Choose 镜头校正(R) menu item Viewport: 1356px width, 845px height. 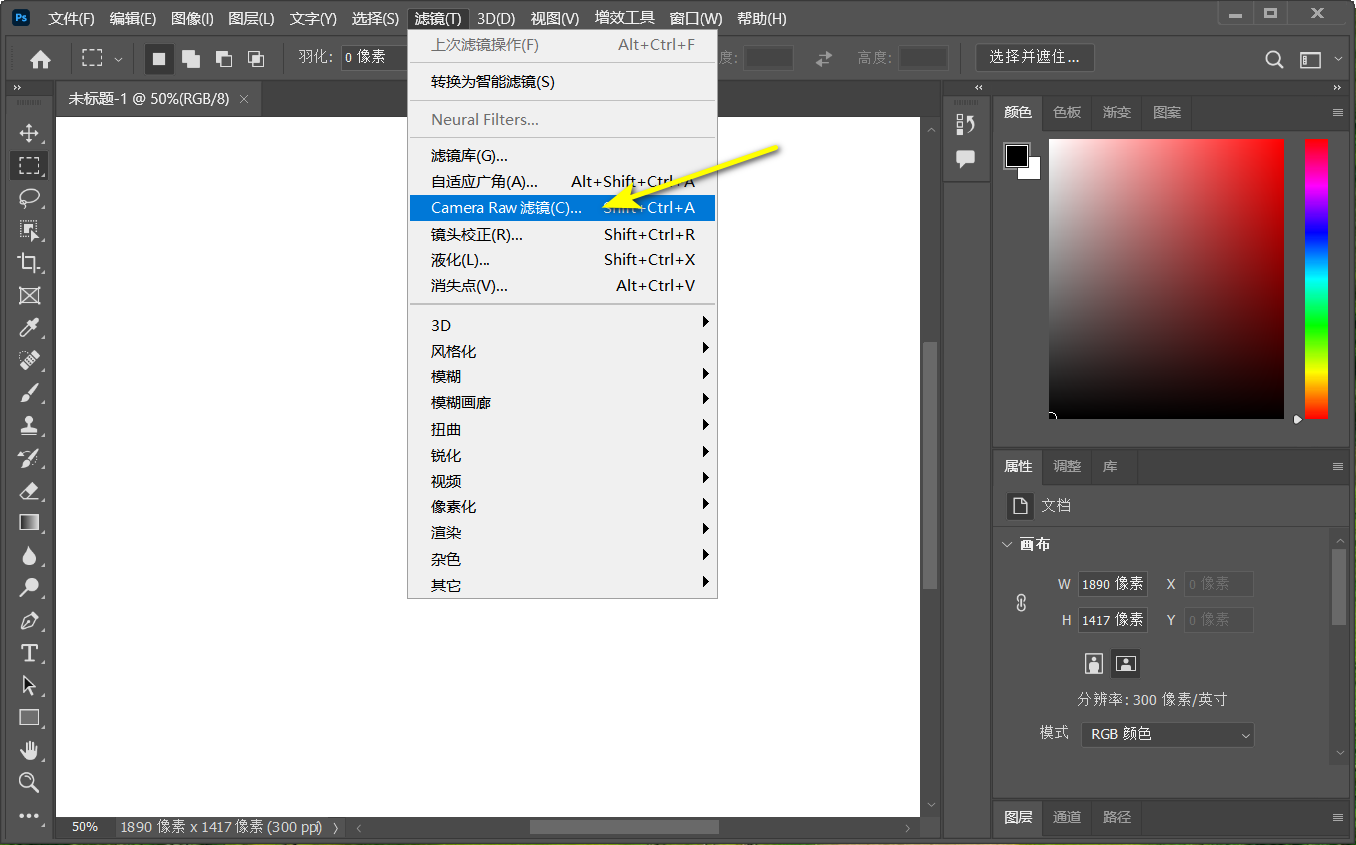tap(562, 234)
